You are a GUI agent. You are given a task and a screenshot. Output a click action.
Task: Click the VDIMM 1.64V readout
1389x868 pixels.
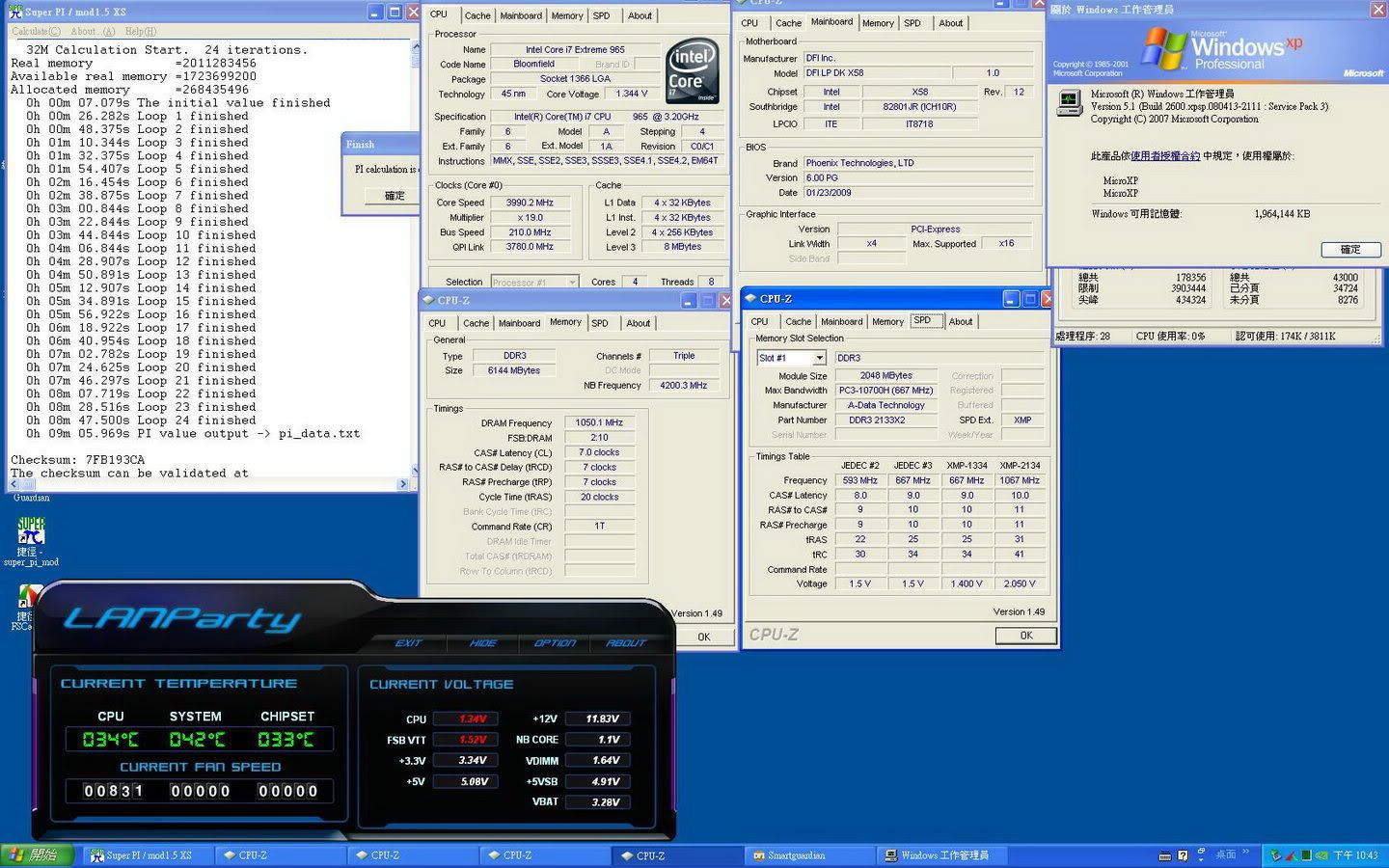597,760
